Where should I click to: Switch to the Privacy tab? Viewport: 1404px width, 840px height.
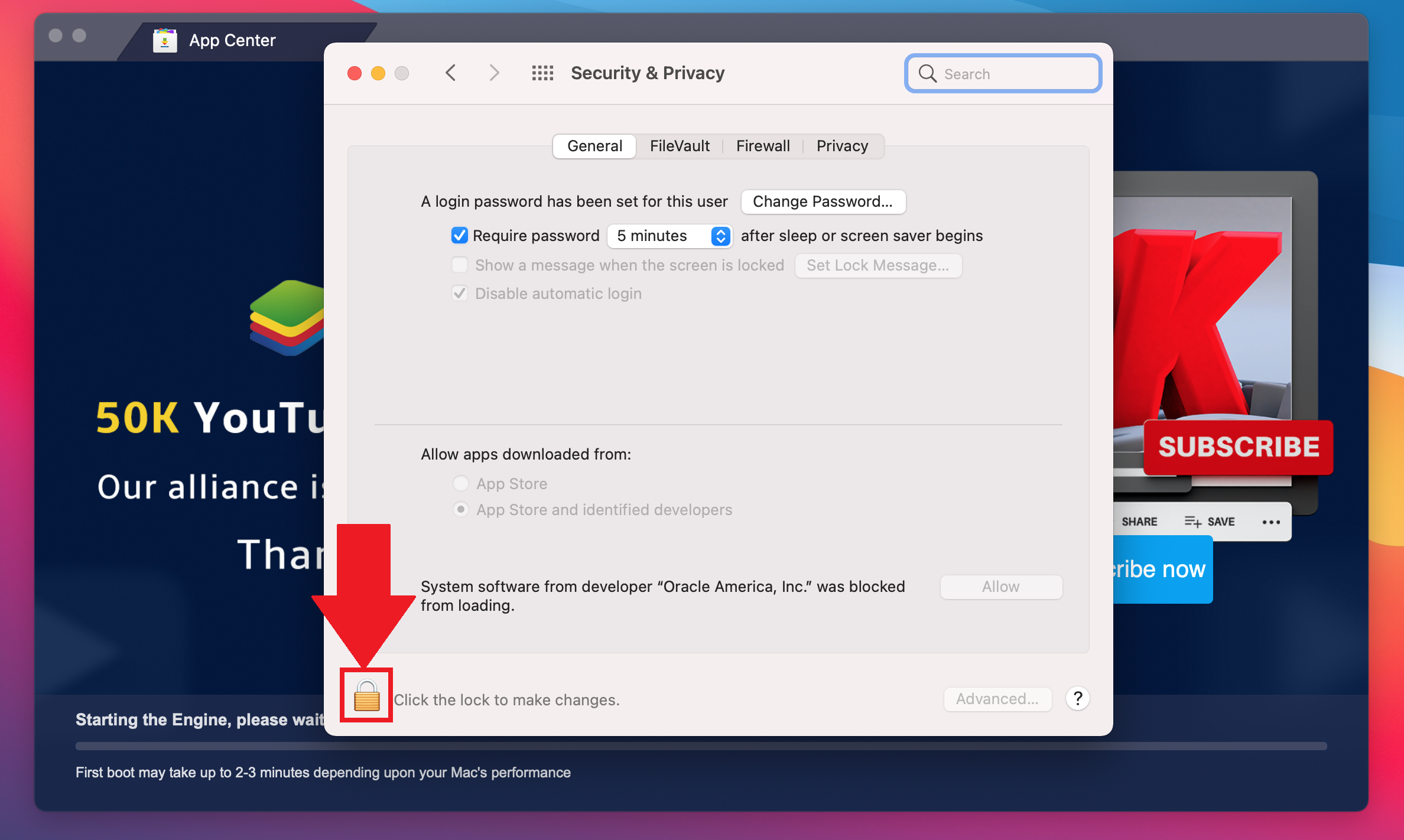click(x=842, y=145)
